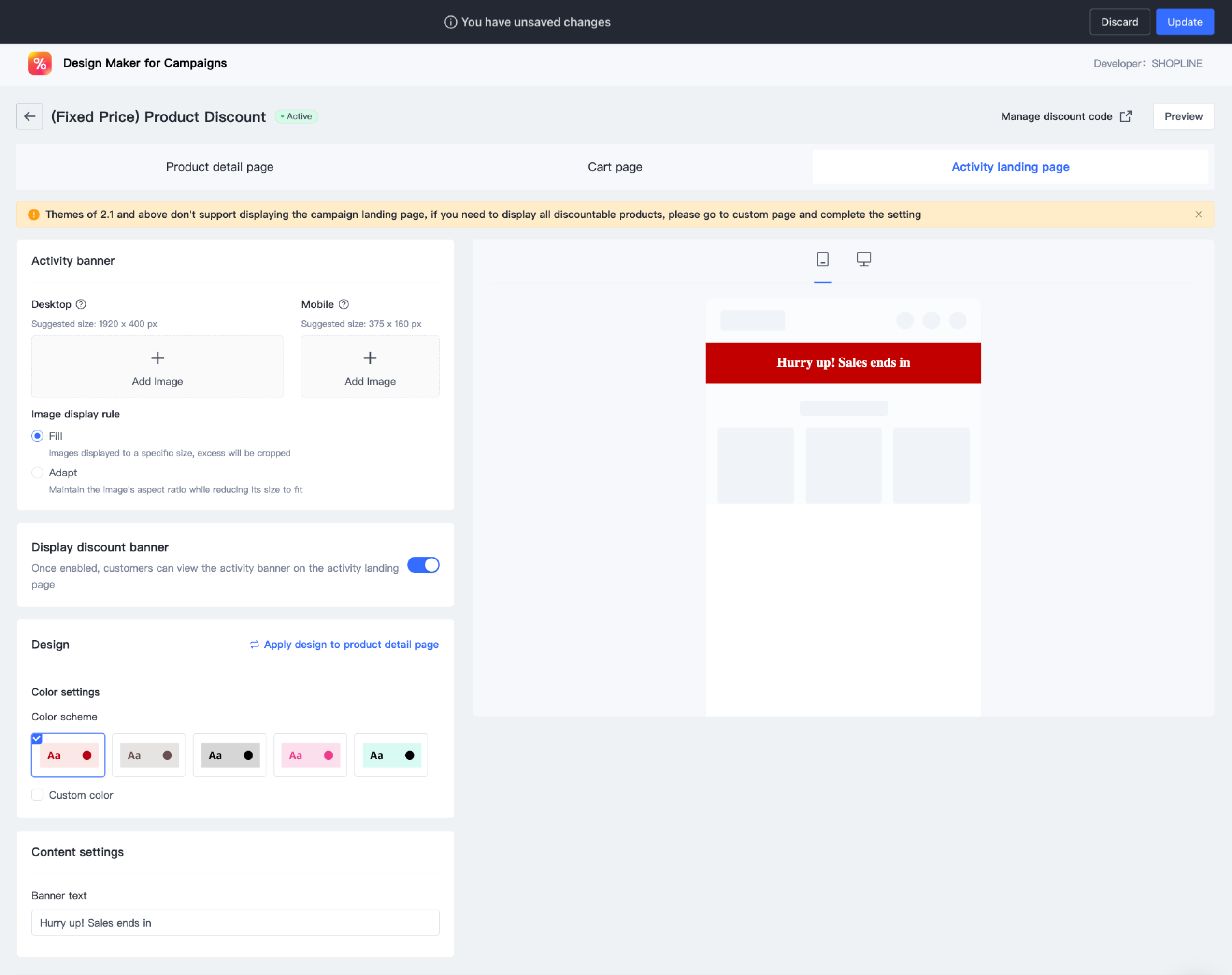The width and height of the screenshot is (1232, 975).
Task: Switch preview to desktop monitor icon
Action: 863,260
